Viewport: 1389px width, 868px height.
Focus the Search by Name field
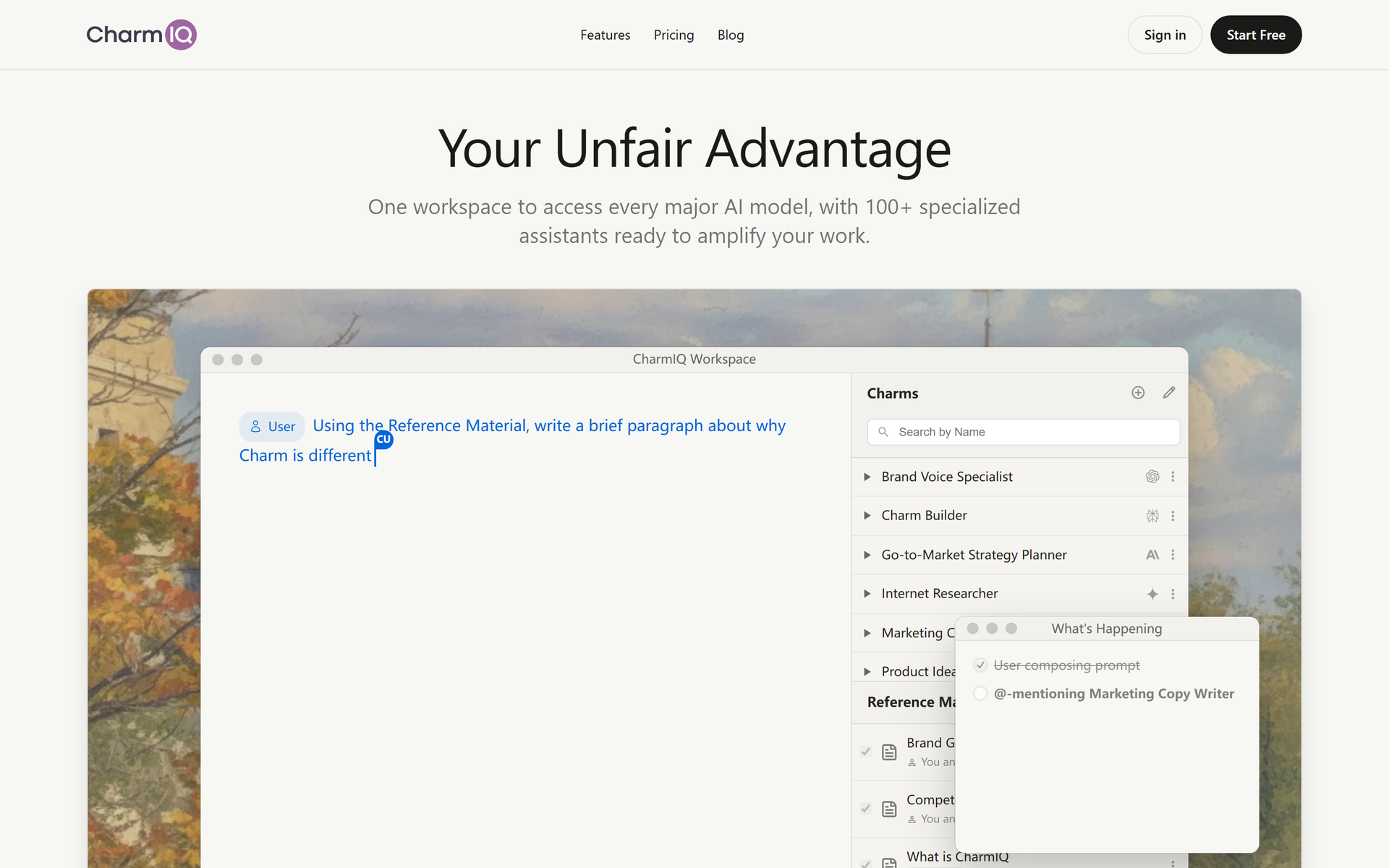pos(1024,432)
